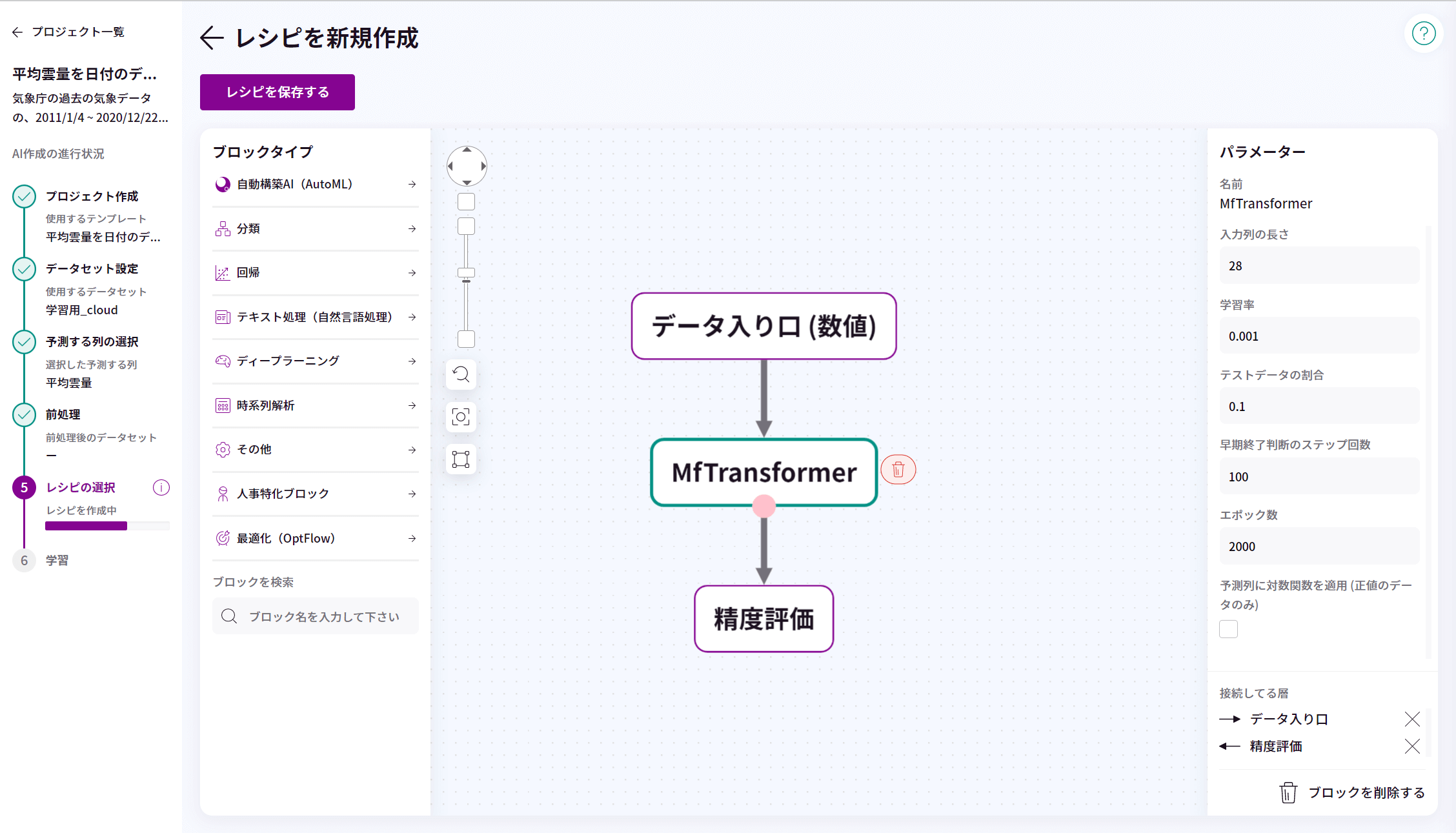1456x833 pixels.
Task: Delete MfTransformer via red trash icon
Action: (898, 470)
